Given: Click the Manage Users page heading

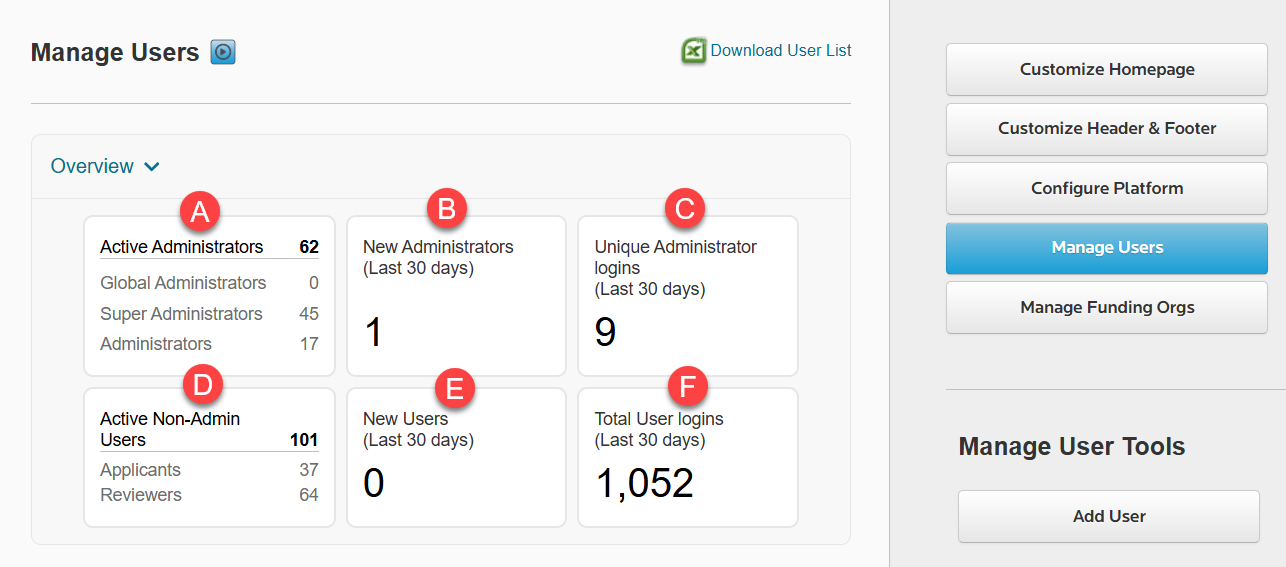Looking at the screenshot, I should [x=115, y=53].
